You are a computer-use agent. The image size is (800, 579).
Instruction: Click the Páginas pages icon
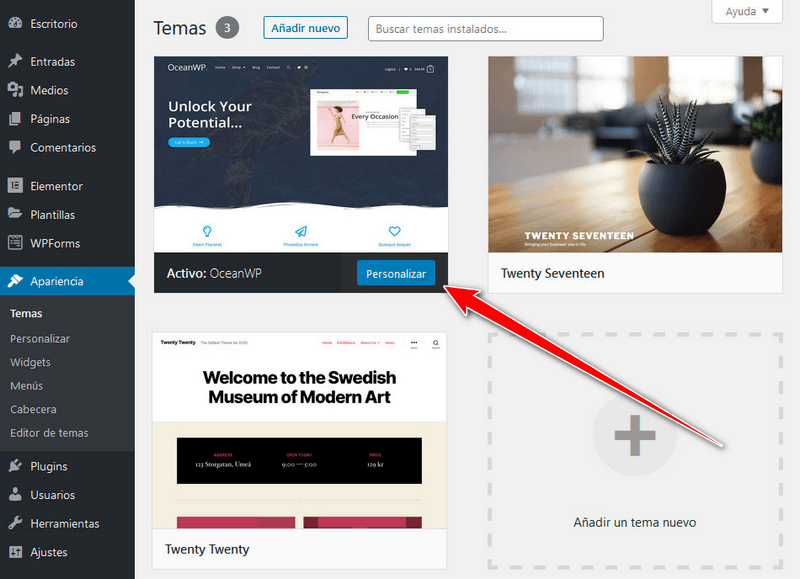[x=15, y=118]
